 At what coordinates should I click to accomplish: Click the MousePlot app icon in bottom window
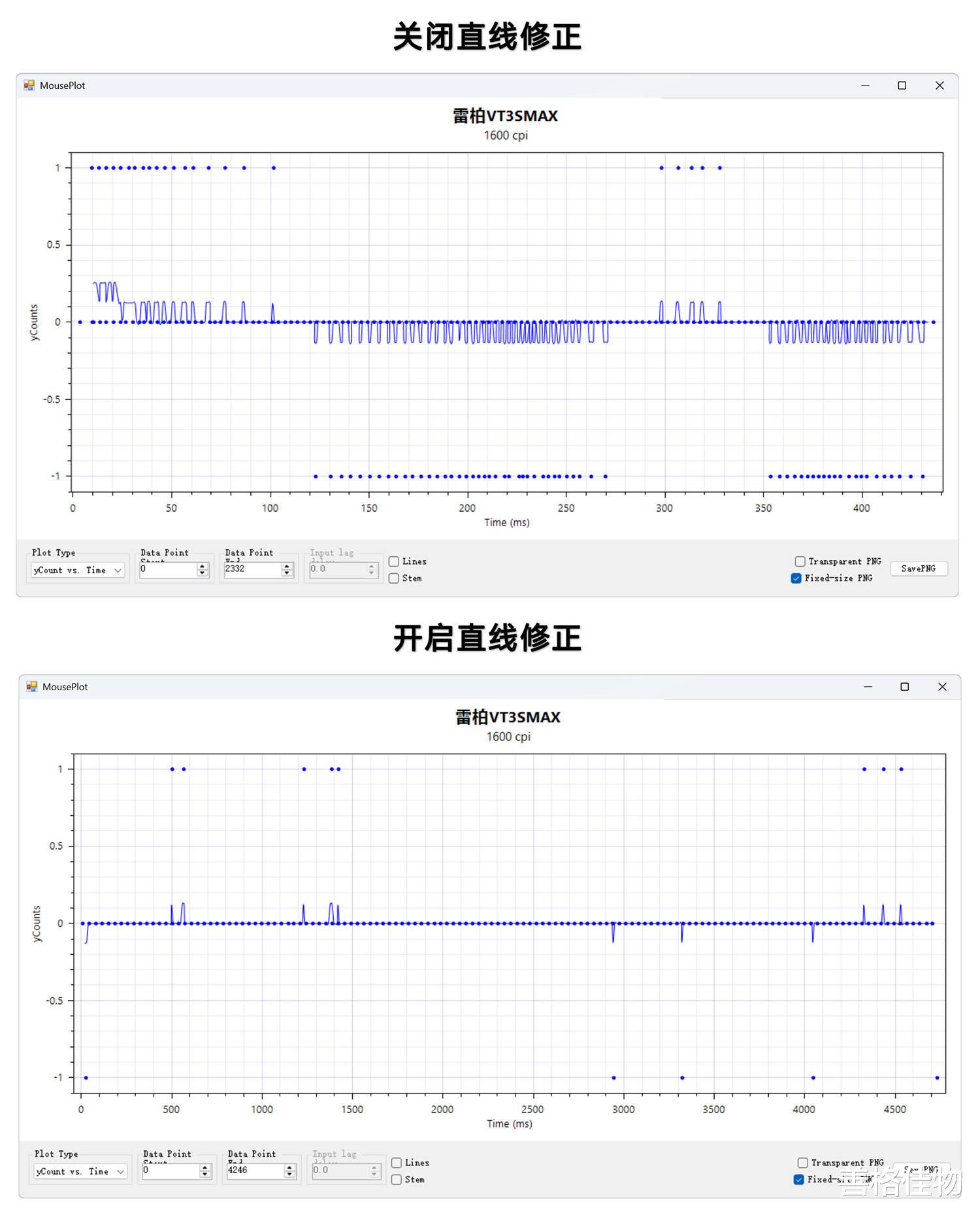point(31,686)
